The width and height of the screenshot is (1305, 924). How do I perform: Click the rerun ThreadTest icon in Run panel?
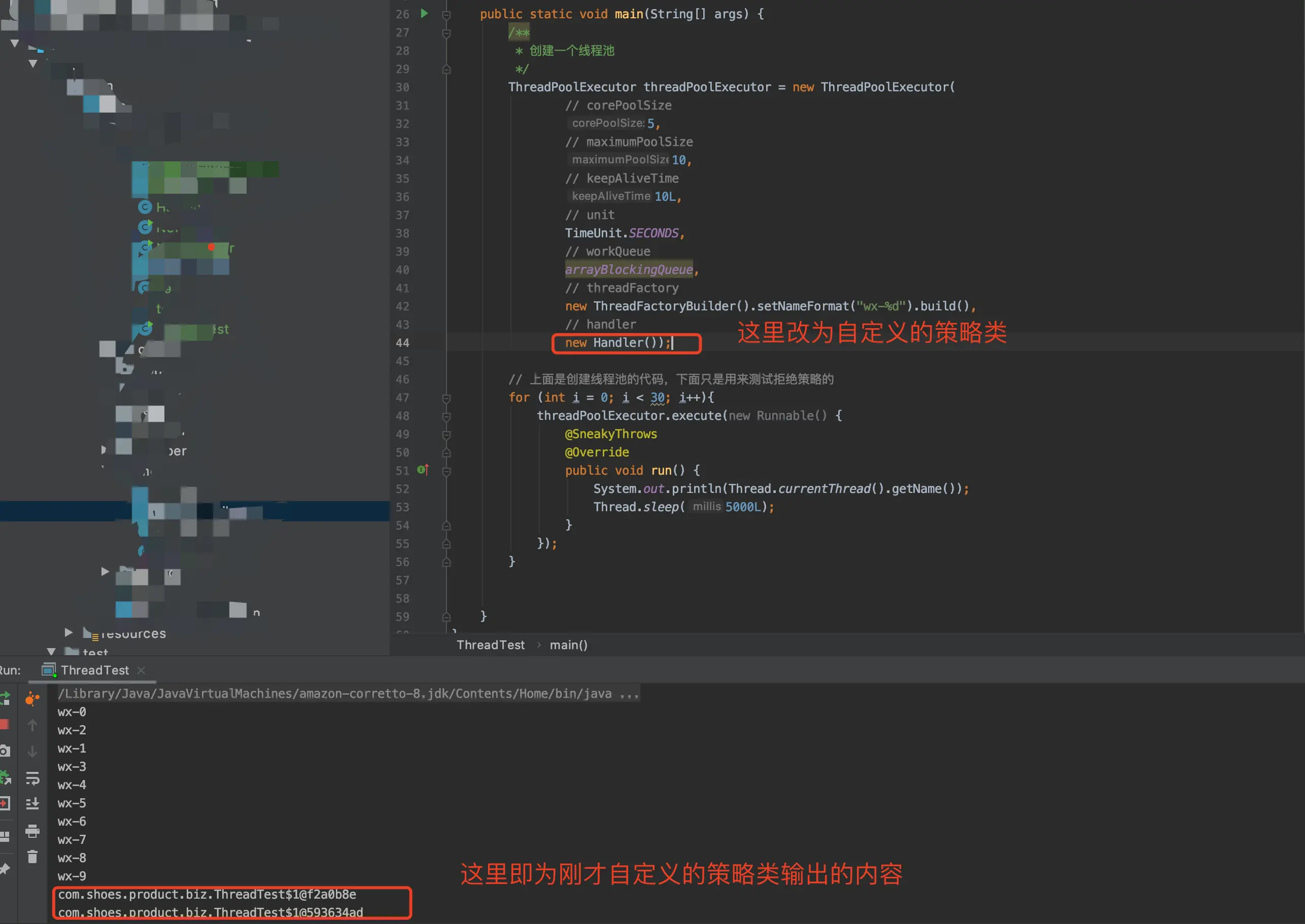[x=5, y=697]
